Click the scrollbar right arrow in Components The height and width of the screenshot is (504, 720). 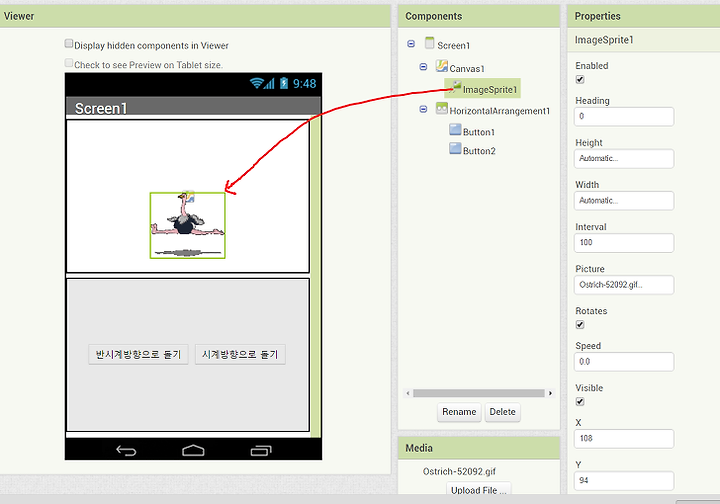550,393
